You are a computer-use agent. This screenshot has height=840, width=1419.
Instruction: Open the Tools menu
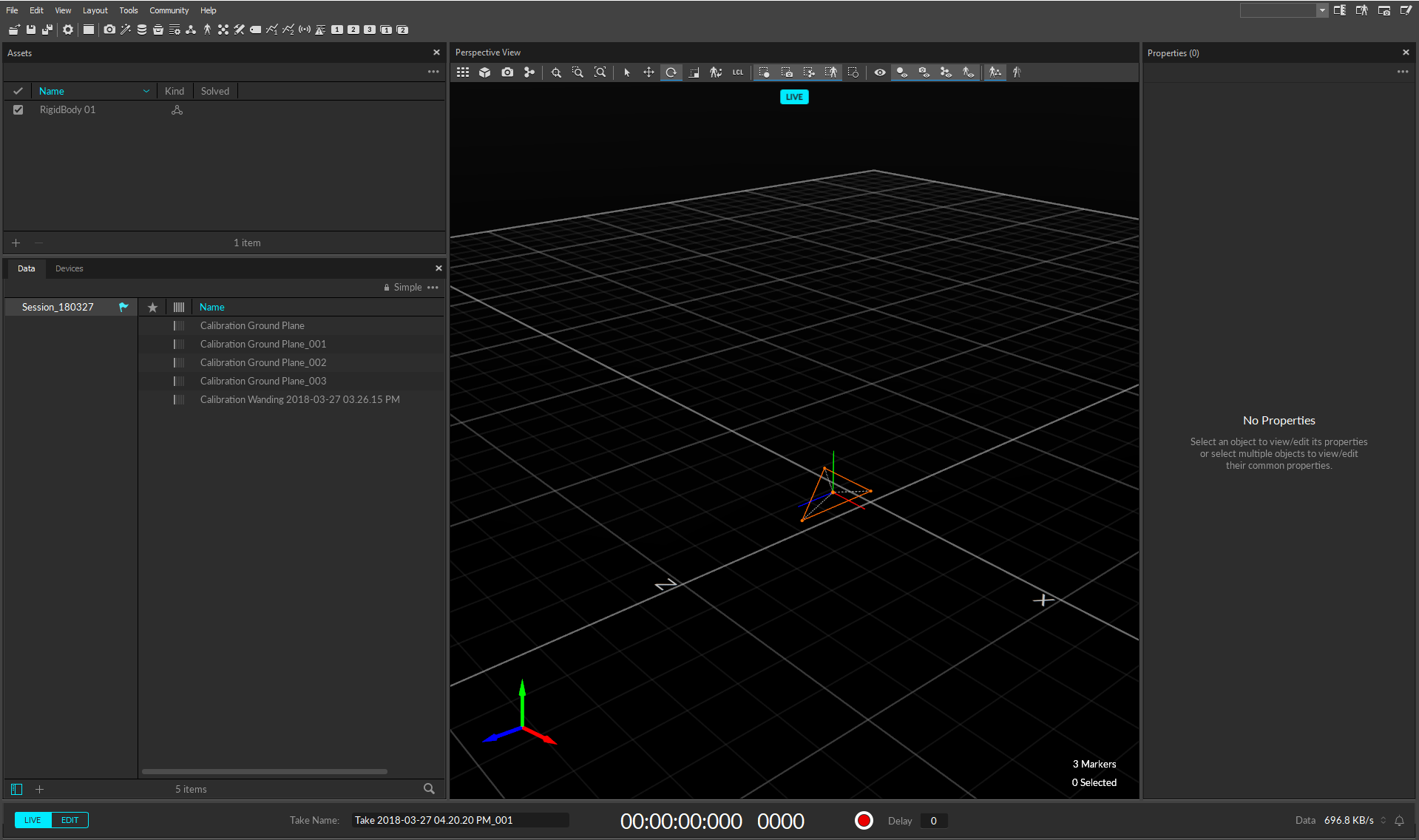point(128,10)
